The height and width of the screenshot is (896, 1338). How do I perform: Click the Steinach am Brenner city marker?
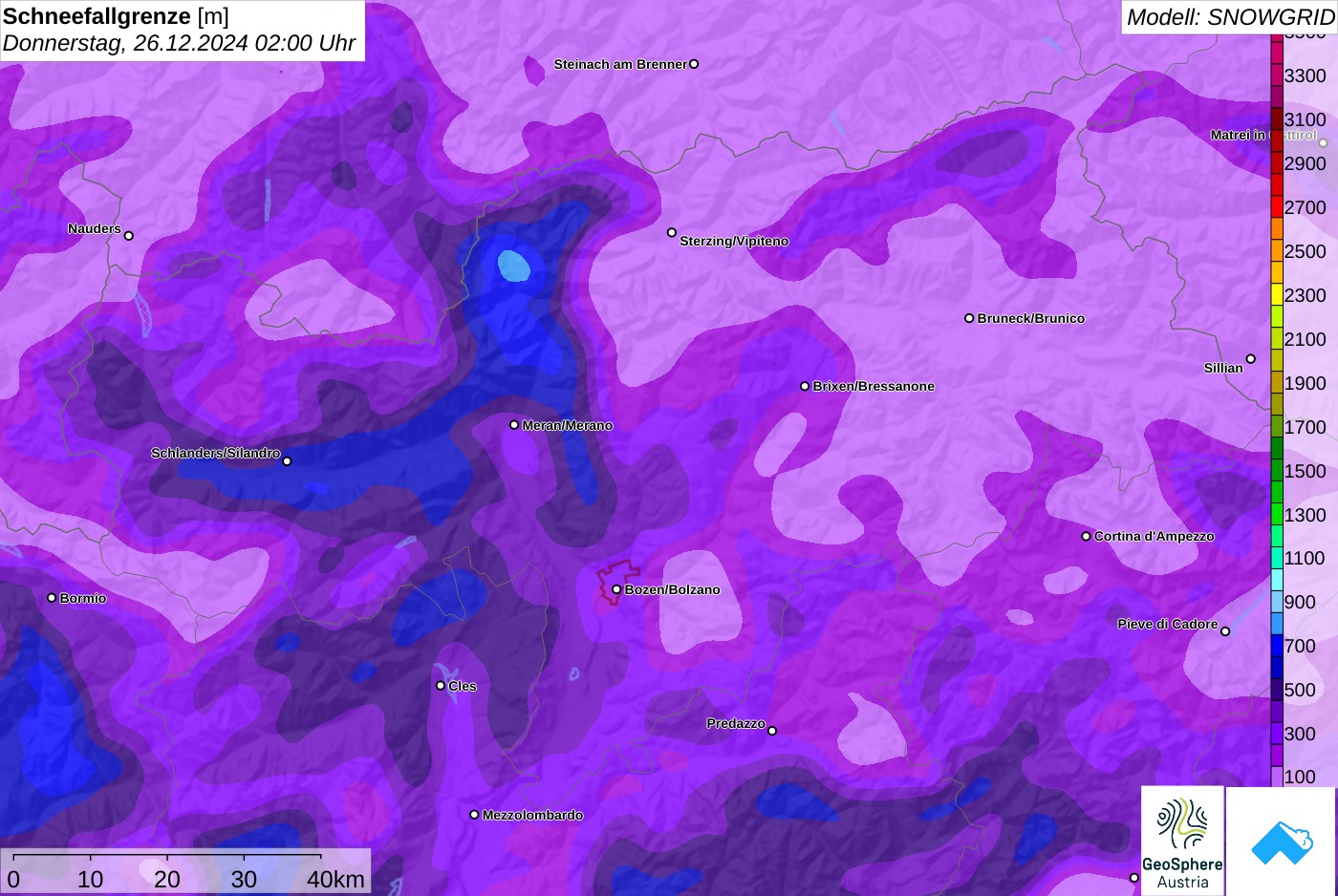[694, 64]
